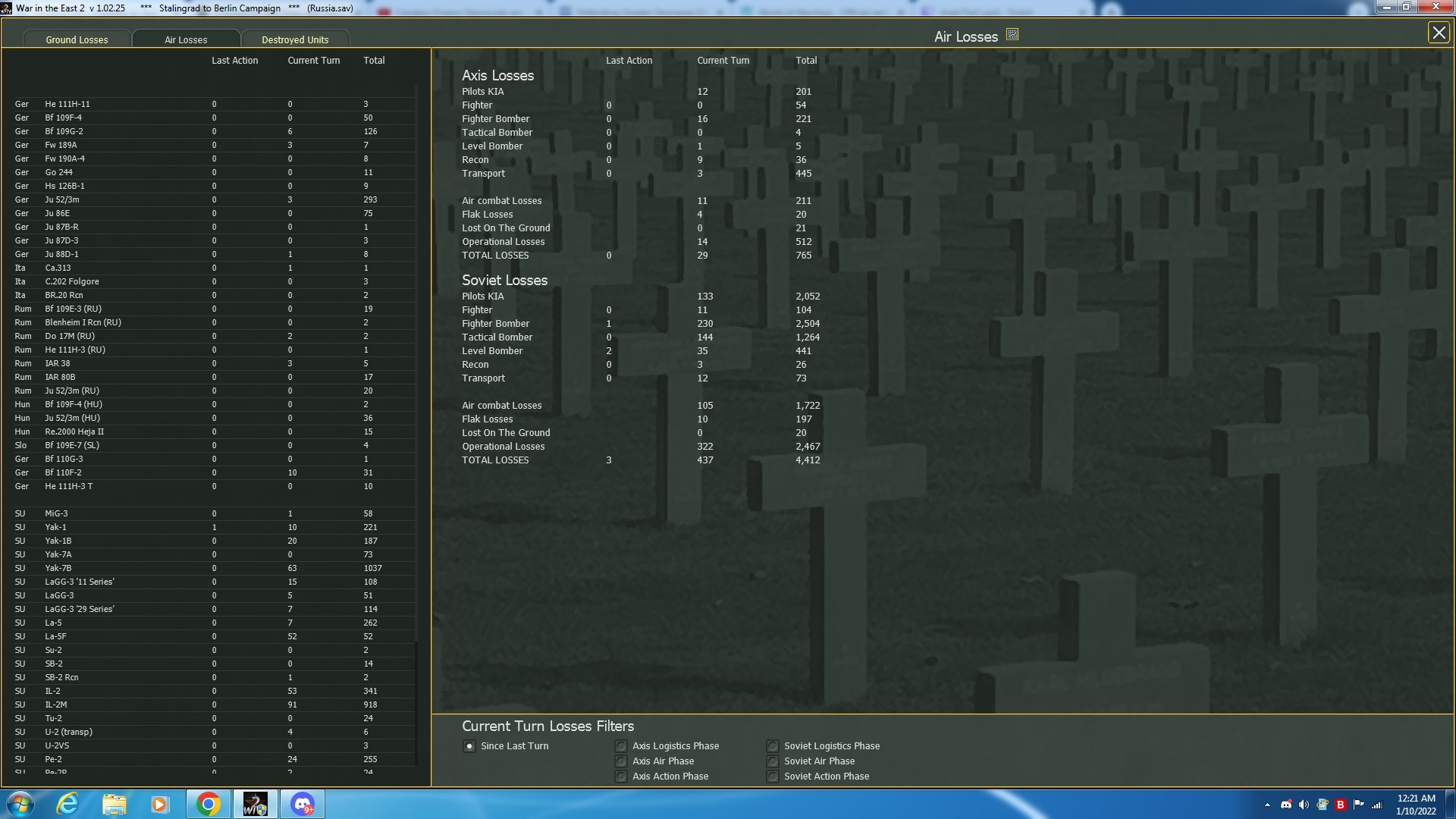Open the Windows Start menu

pos(20,804)
